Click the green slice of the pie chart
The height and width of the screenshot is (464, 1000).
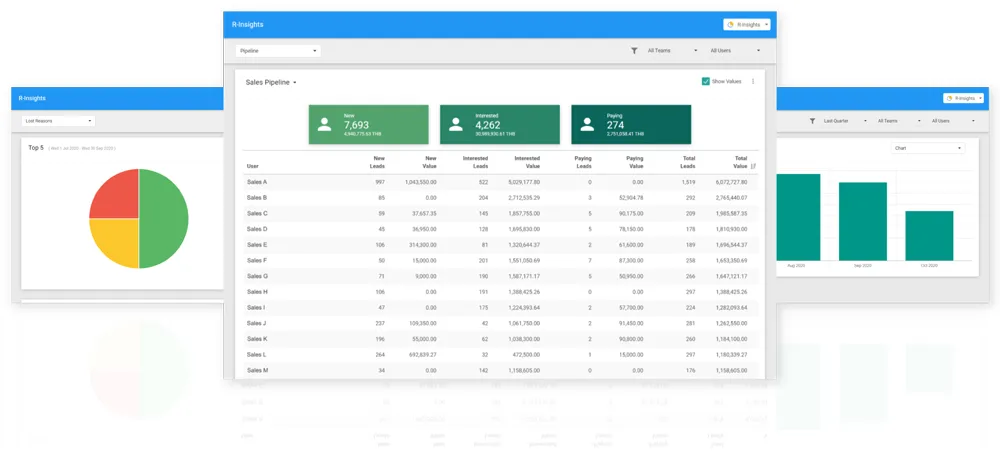pyautogui.click(x=164, y=219)
